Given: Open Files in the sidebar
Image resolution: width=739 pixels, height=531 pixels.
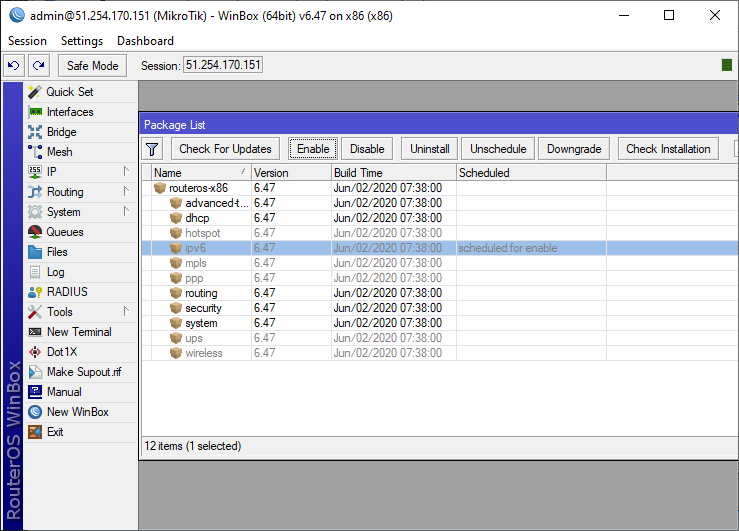Looking at the screenshot, I should (x=80, y=252).
